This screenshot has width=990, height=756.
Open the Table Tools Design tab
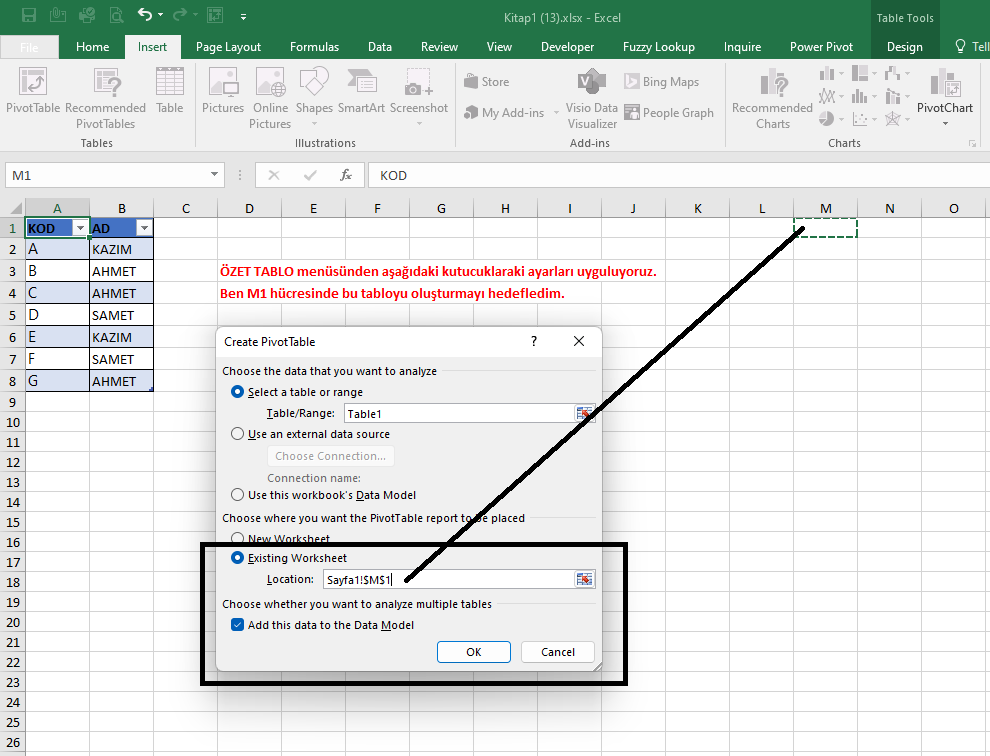904,47
